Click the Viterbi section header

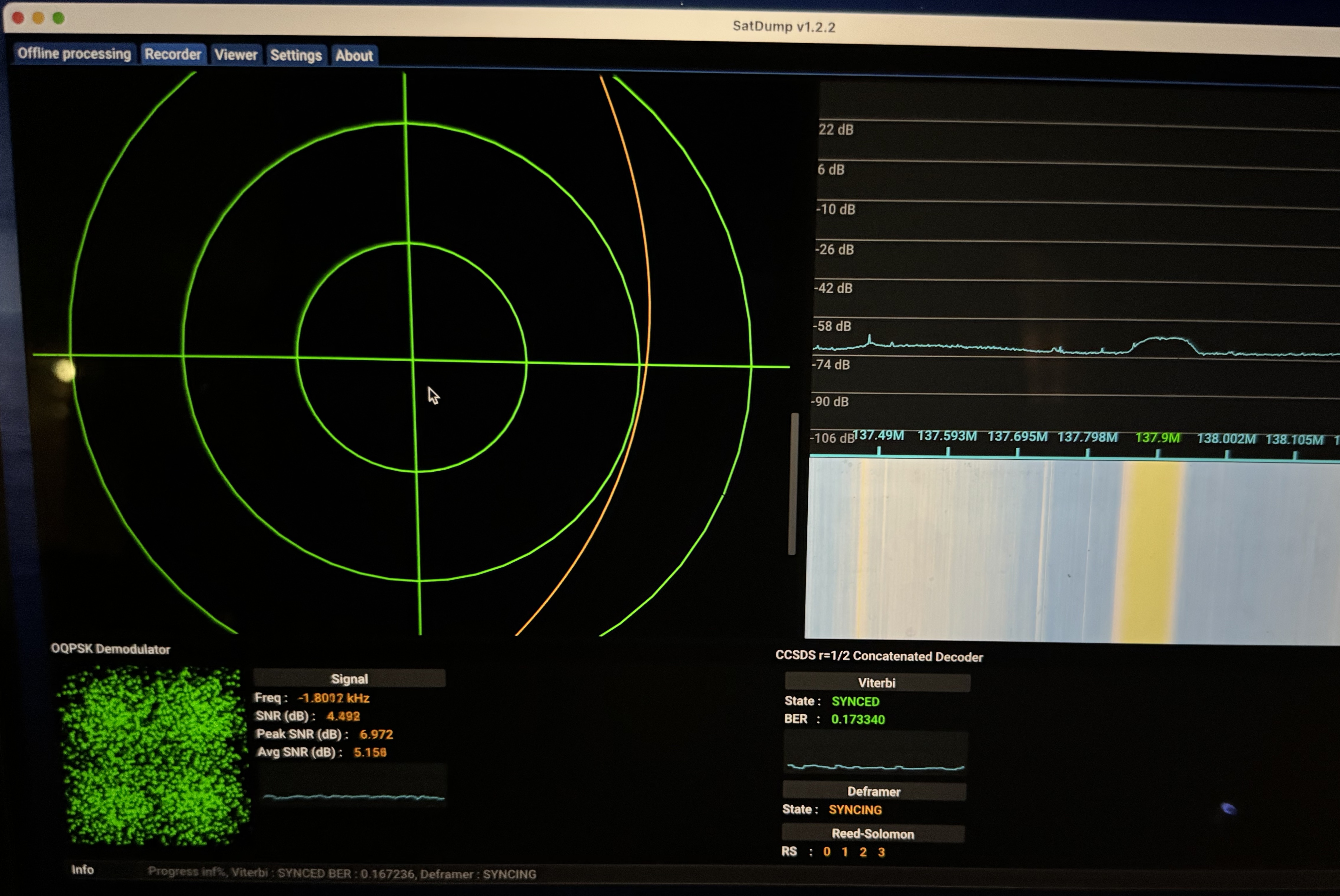(x=877, y=683)
